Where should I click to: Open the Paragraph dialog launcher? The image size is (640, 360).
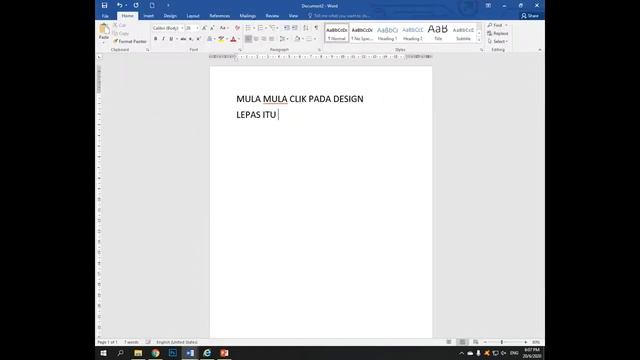click(x=320, y=50)
